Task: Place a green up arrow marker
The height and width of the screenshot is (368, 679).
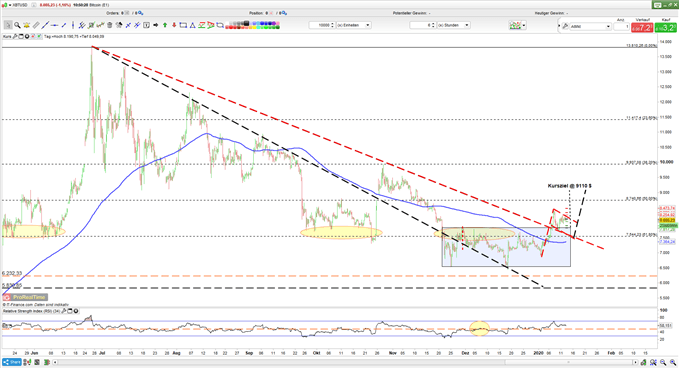Action: [x=165, y=25]
